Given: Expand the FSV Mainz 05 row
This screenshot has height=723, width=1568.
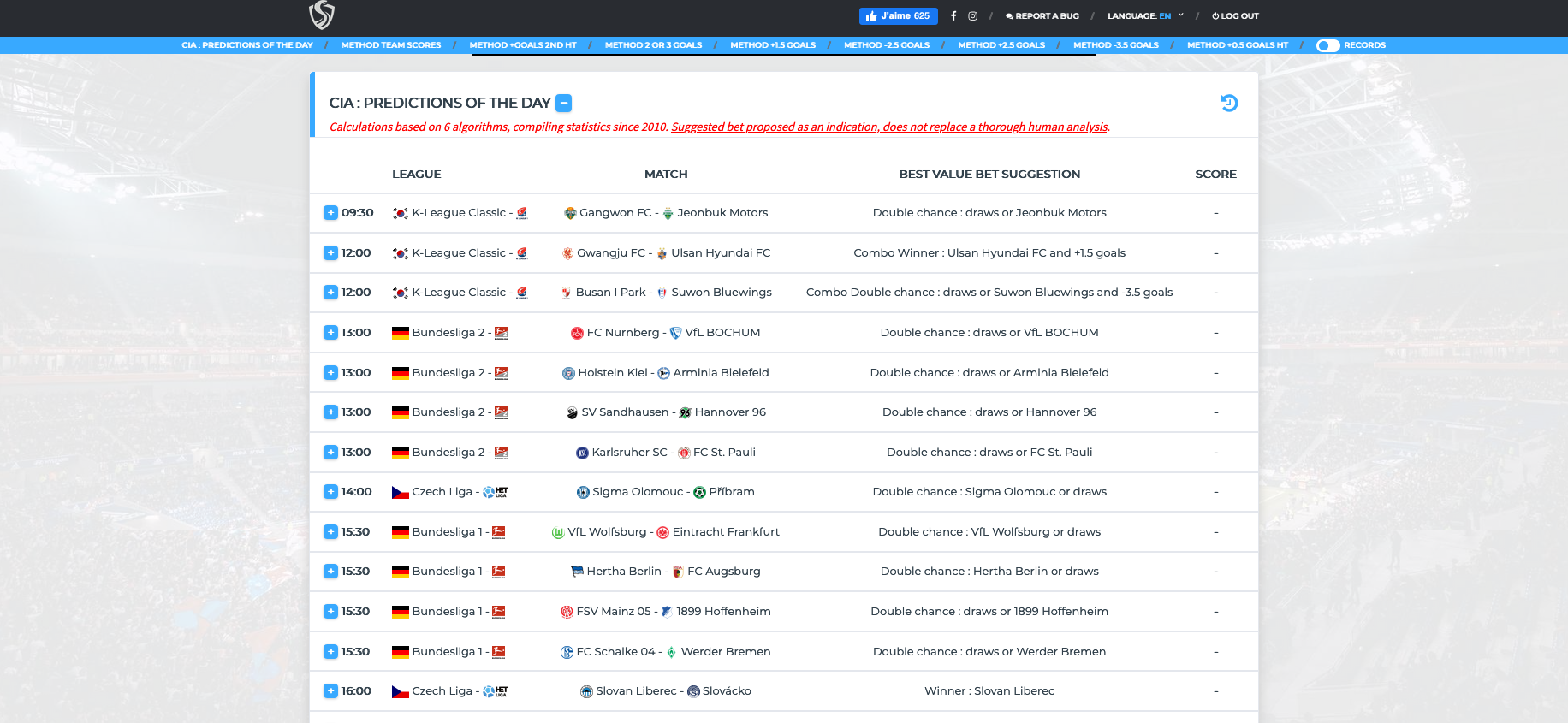Looking at the screenshot, I should click(x=330, y=611).
